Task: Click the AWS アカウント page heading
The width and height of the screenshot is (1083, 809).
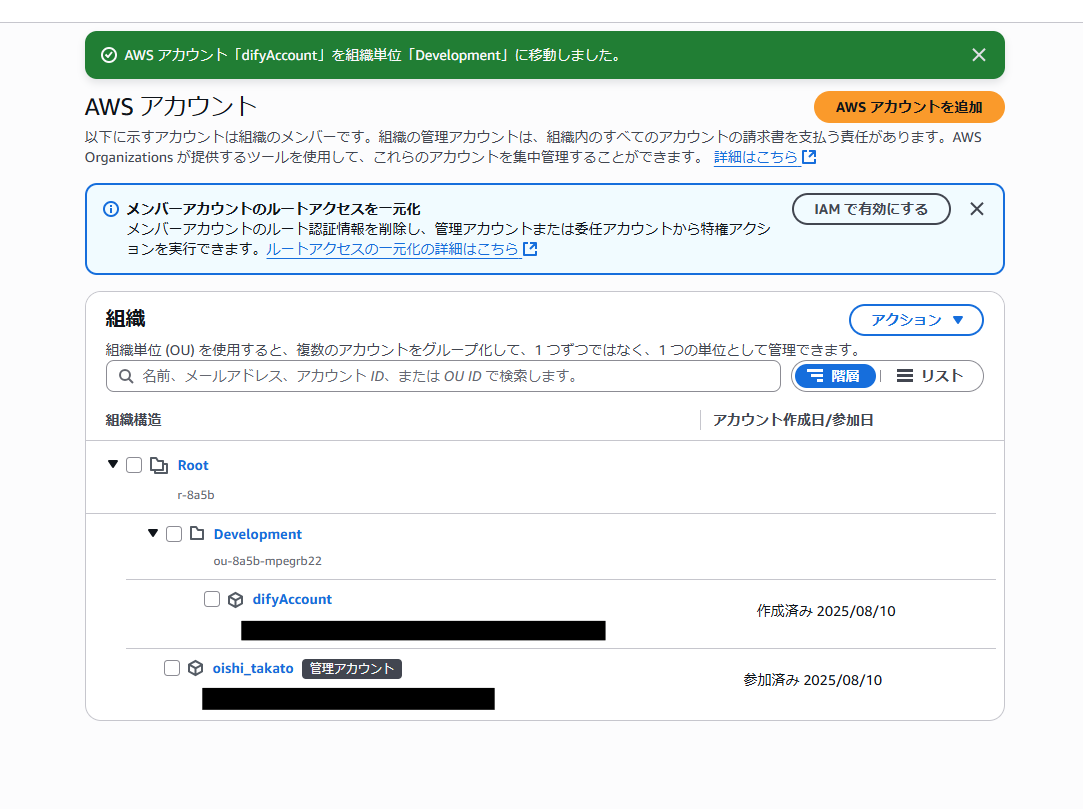Action: click(171, 106)
